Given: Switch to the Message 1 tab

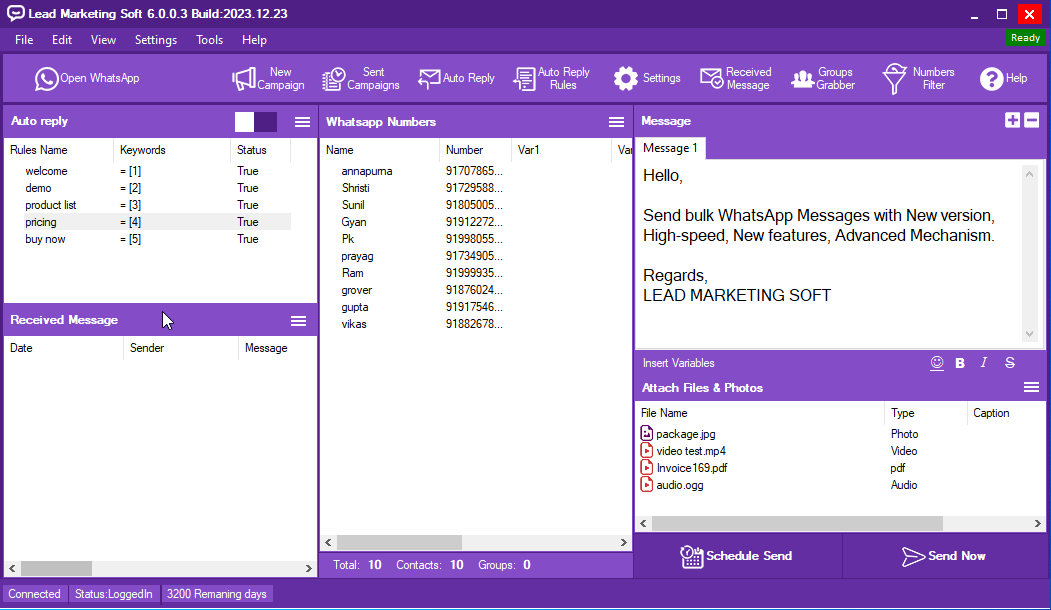Looking at the screenshot, I should (x=670, y=148).
